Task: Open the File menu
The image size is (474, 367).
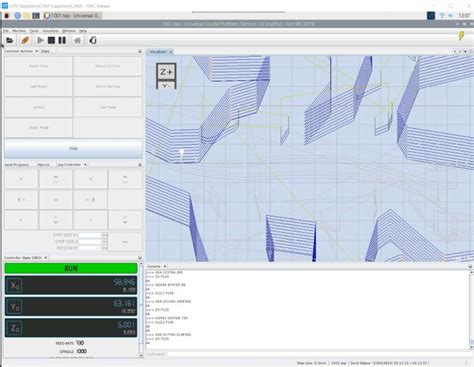Action: [6, 31]
